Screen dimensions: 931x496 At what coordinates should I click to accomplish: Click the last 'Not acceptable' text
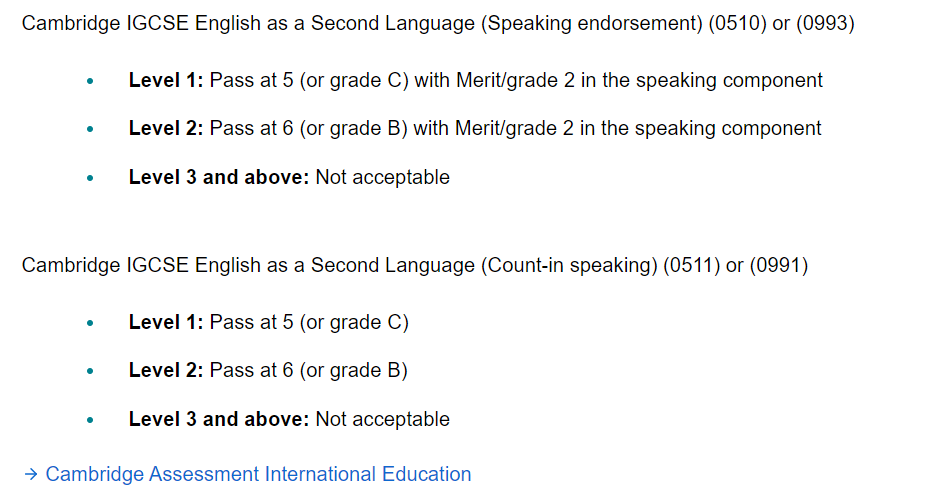(382, 419)
